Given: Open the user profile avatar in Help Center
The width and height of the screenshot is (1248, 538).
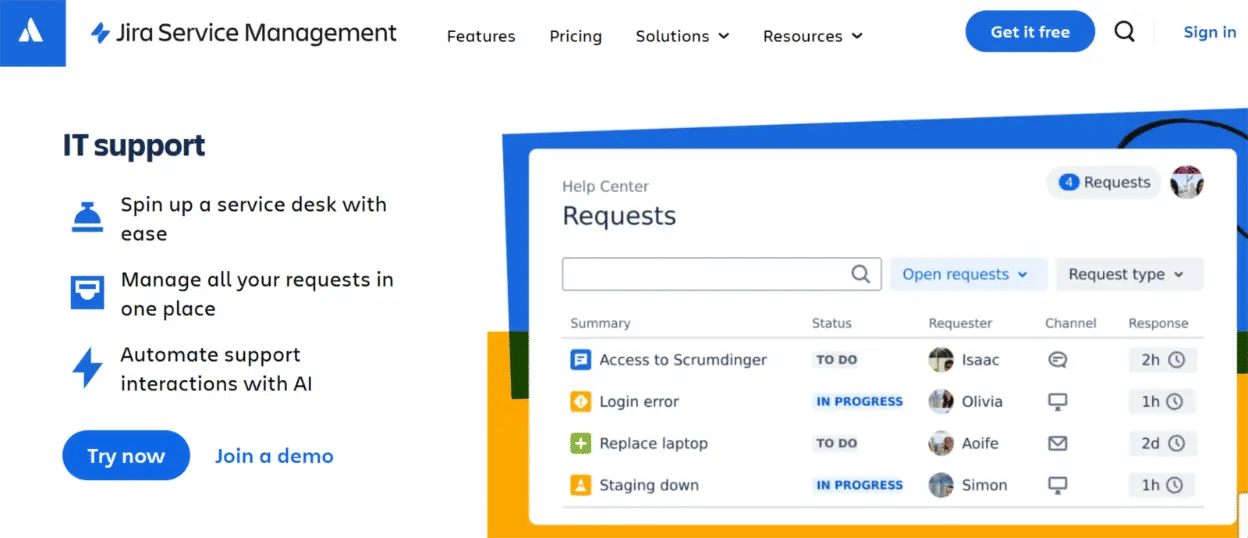Looking at the screenshot, I should (x=1187, y=182).
